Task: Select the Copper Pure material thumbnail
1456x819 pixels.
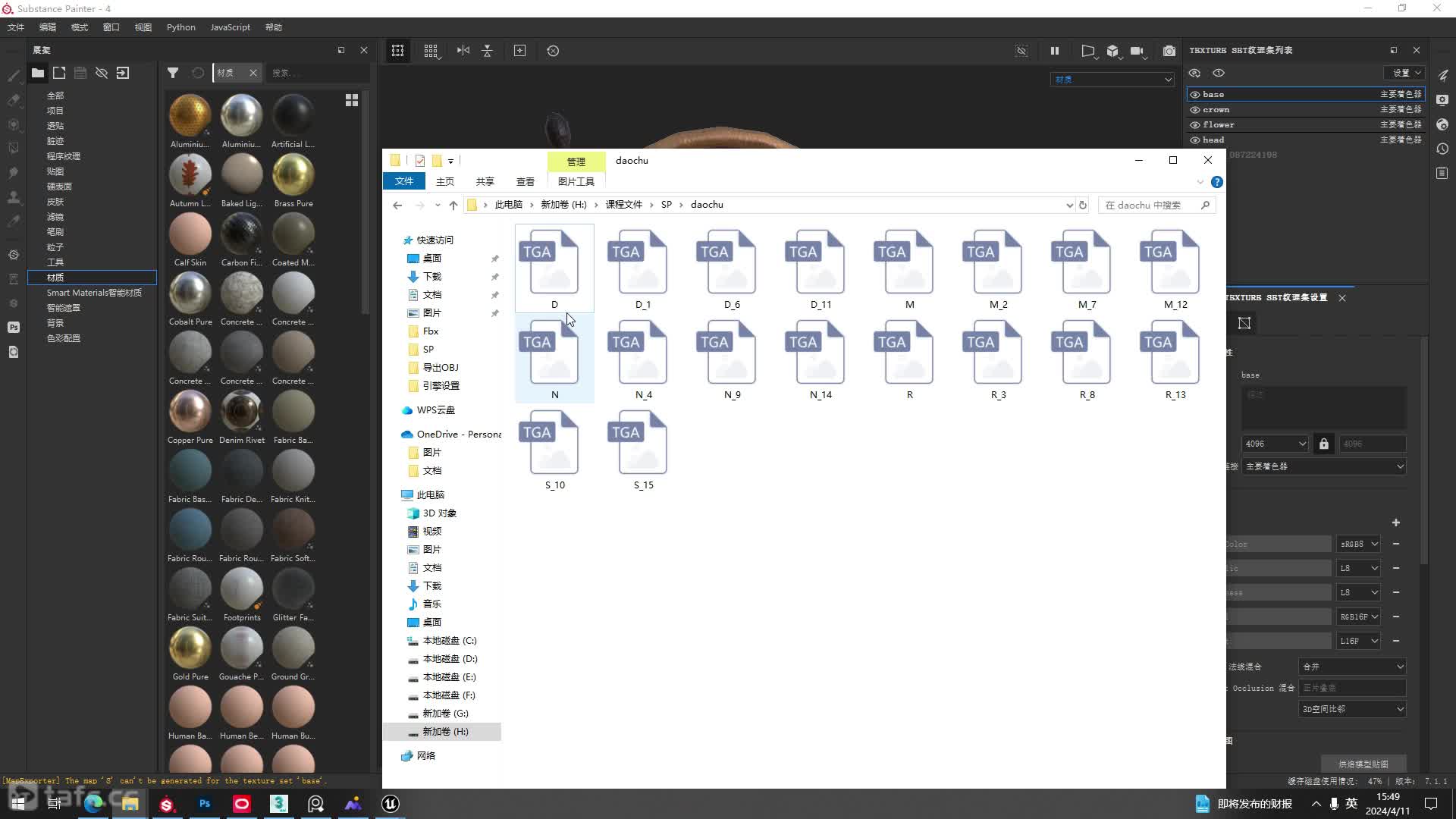Action: pyautogui.click(x=190, y=412)
